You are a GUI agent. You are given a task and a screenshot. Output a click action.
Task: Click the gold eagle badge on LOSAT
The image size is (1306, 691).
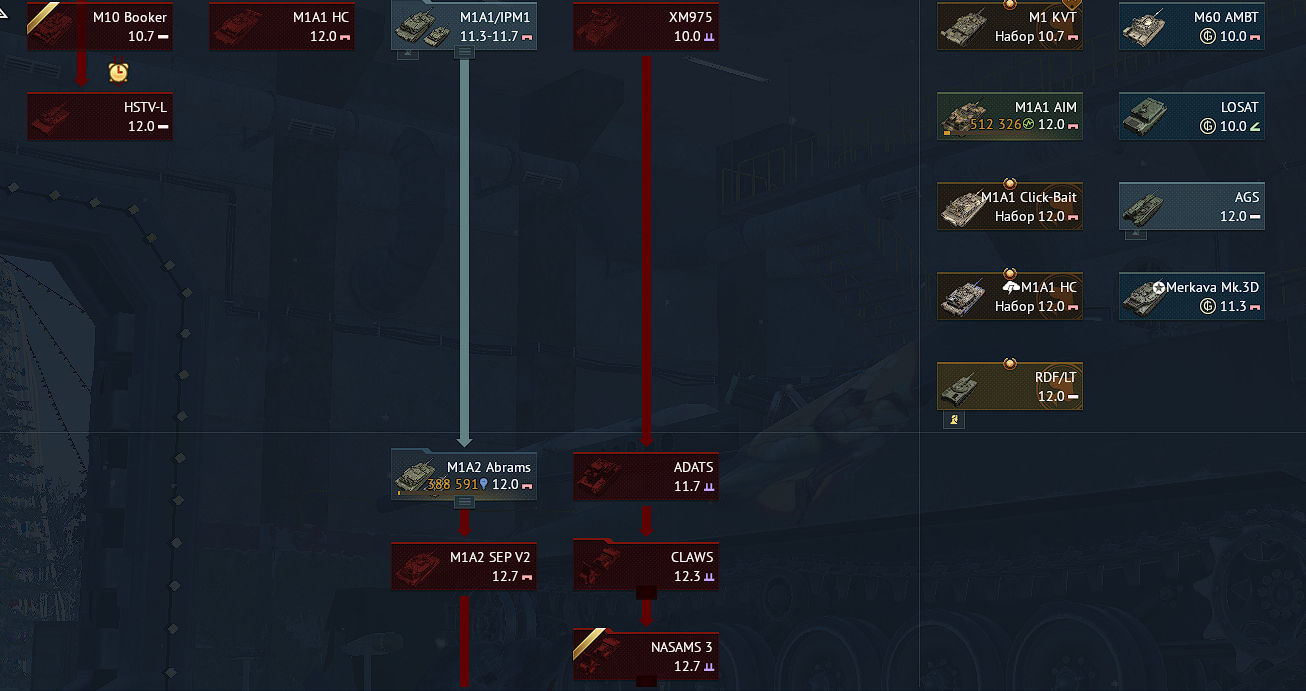pos(1207,126)
